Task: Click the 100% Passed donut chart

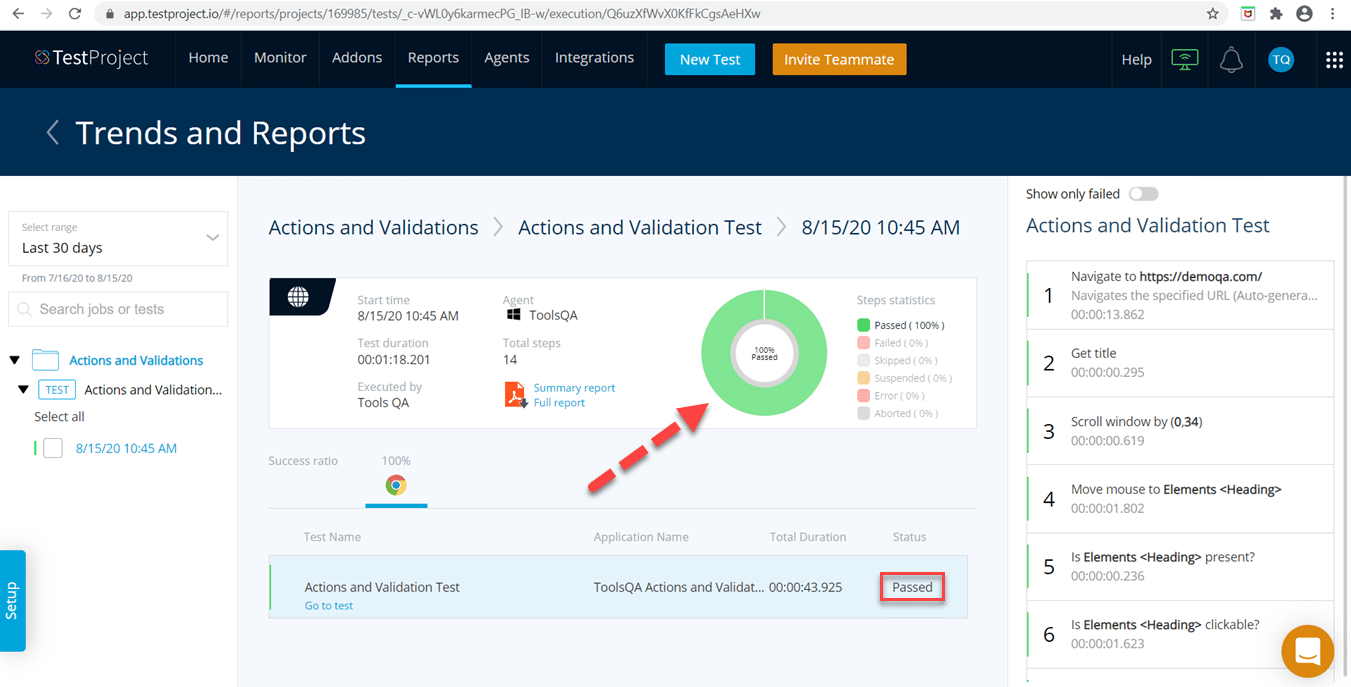Action: (763, 352)
